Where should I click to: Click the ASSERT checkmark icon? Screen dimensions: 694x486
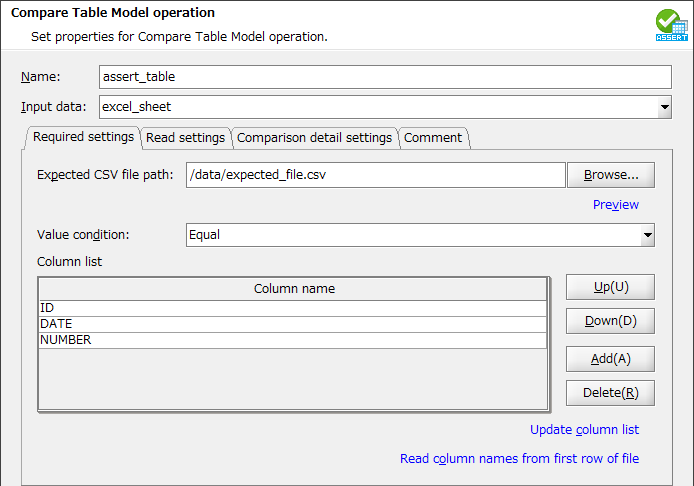671,24
